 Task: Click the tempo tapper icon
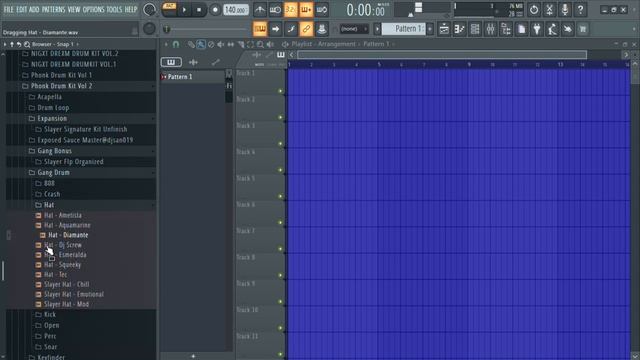tap(552, 29)
